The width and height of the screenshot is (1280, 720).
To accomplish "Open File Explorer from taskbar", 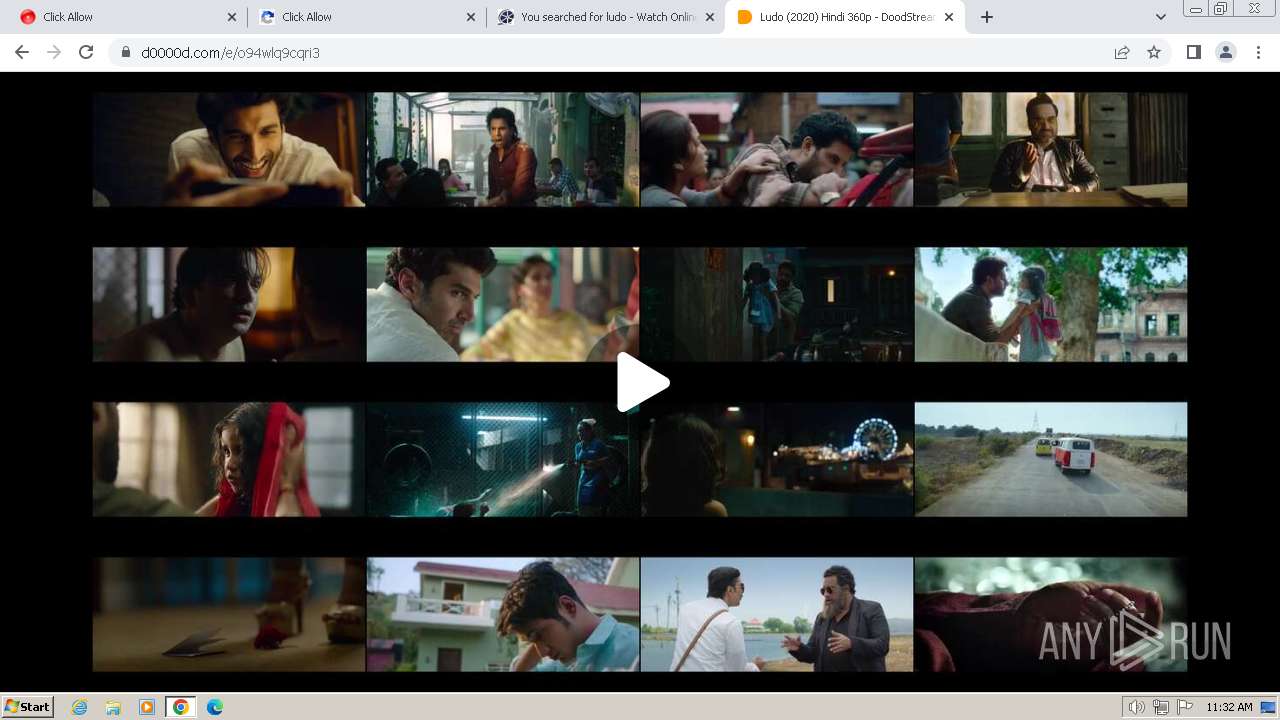I will tap(113, 707).
